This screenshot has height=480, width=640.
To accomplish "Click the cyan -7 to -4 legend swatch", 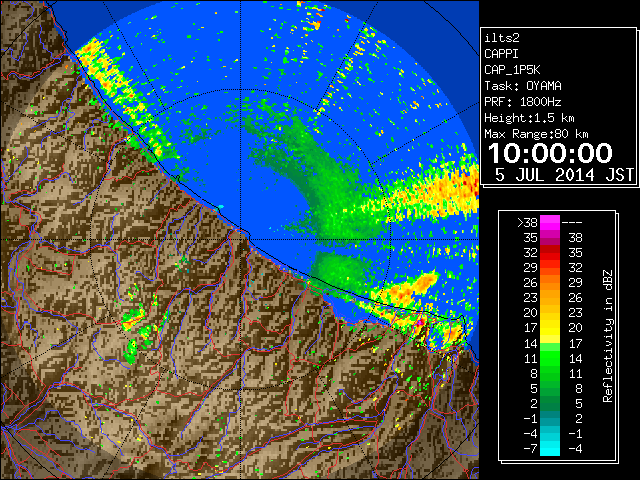I will [x=550, y=448].
